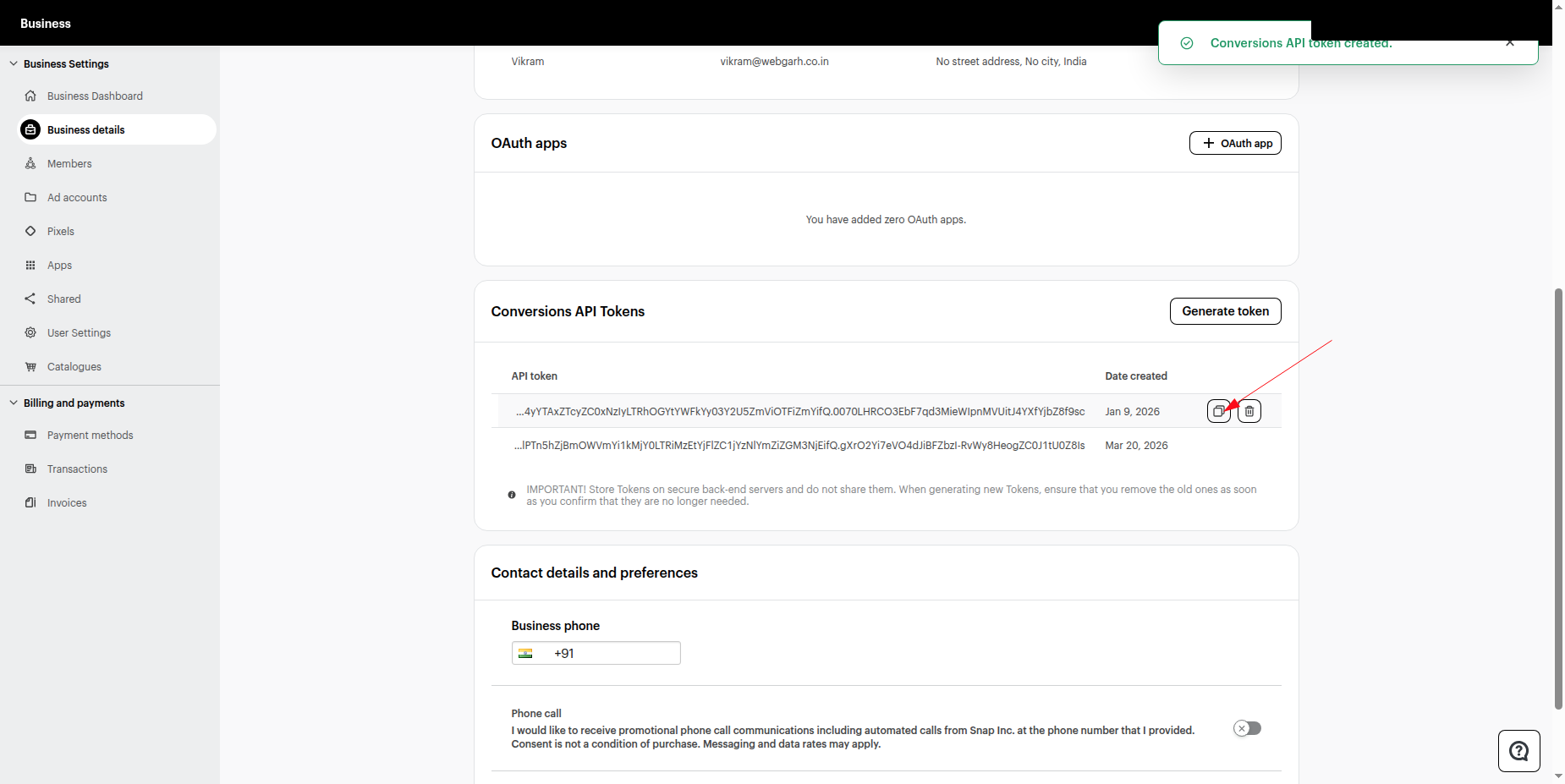
Task: Add a new OAuth app
Action: click(1235, 143)
